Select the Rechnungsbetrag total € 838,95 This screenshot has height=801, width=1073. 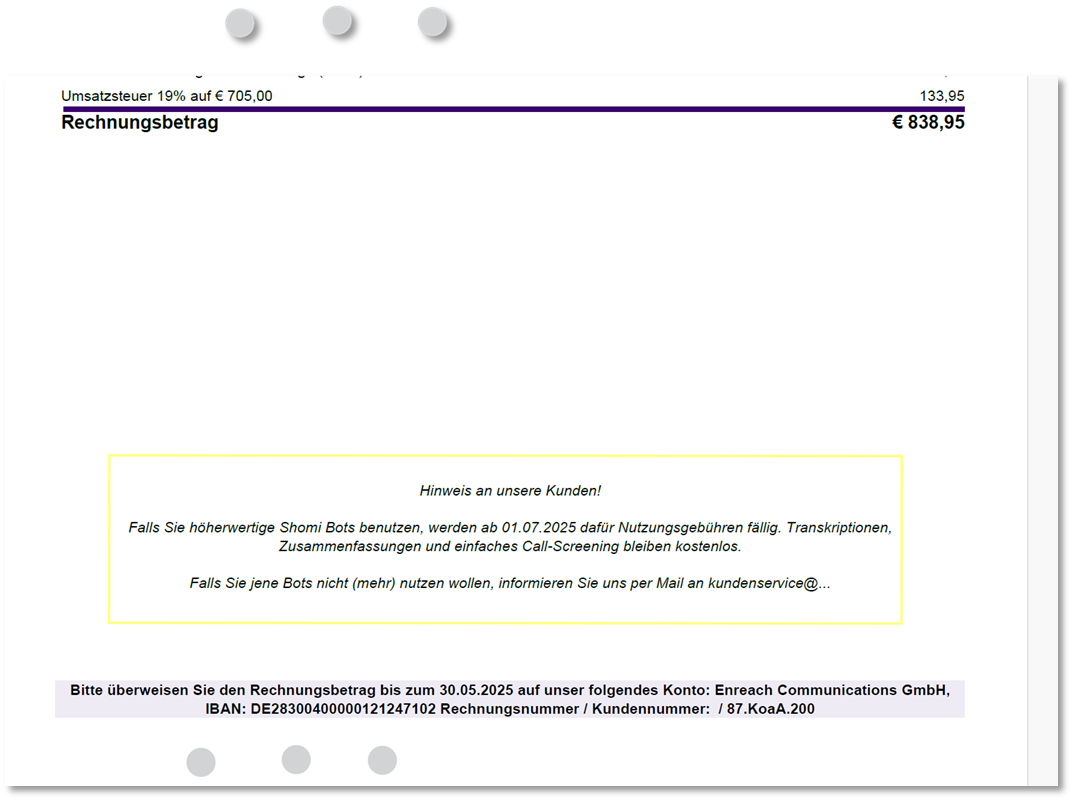(928, 121)
